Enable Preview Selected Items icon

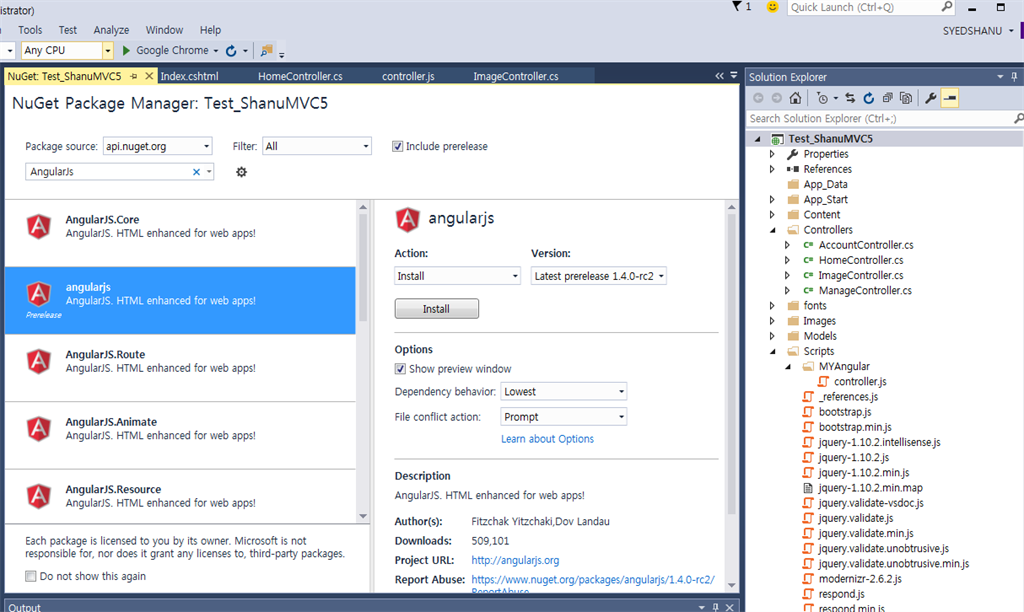[950, 97]
